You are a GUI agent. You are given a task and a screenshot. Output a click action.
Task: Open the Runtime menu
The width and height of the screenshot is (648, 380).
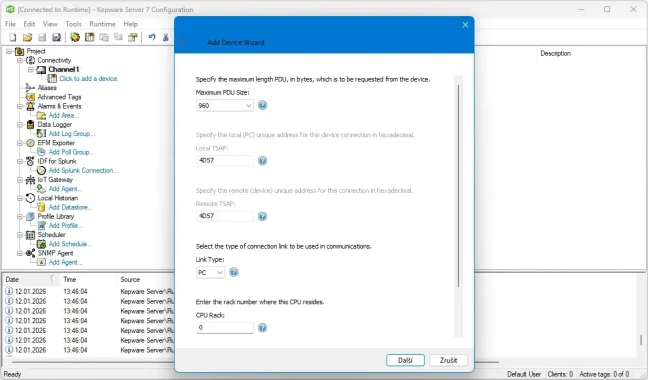[102, 24]
